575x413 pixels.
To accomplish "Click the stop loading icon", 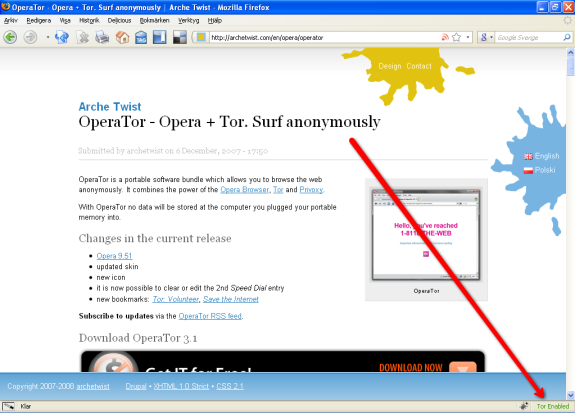I will pyautogui.click(x=83, y=37).
